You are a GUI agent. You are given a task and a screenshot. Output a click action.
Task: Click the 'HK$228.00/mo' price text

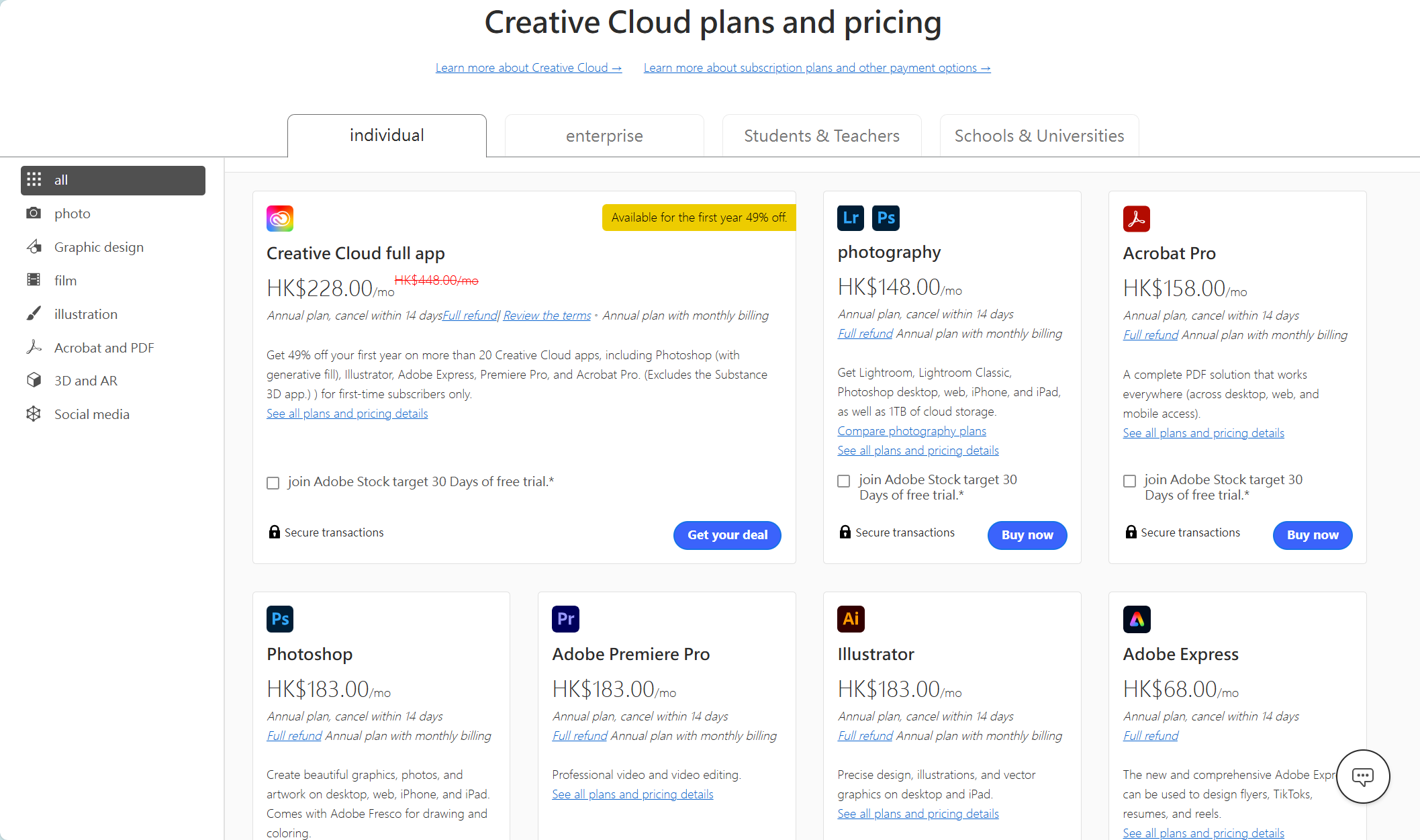330,289
